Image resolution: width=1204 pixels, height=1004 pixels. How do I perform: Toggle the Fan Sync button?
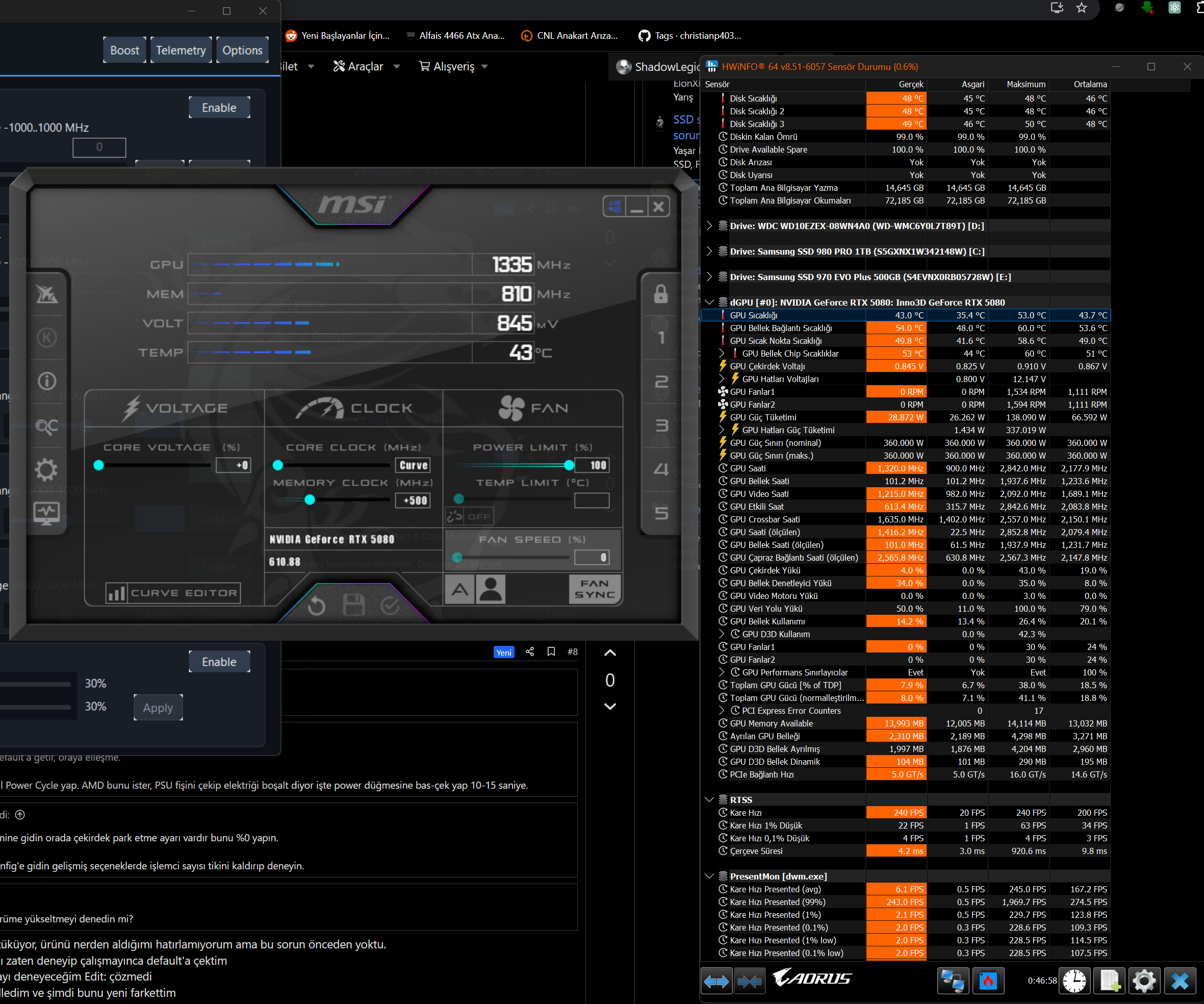[x=595, y=589]
